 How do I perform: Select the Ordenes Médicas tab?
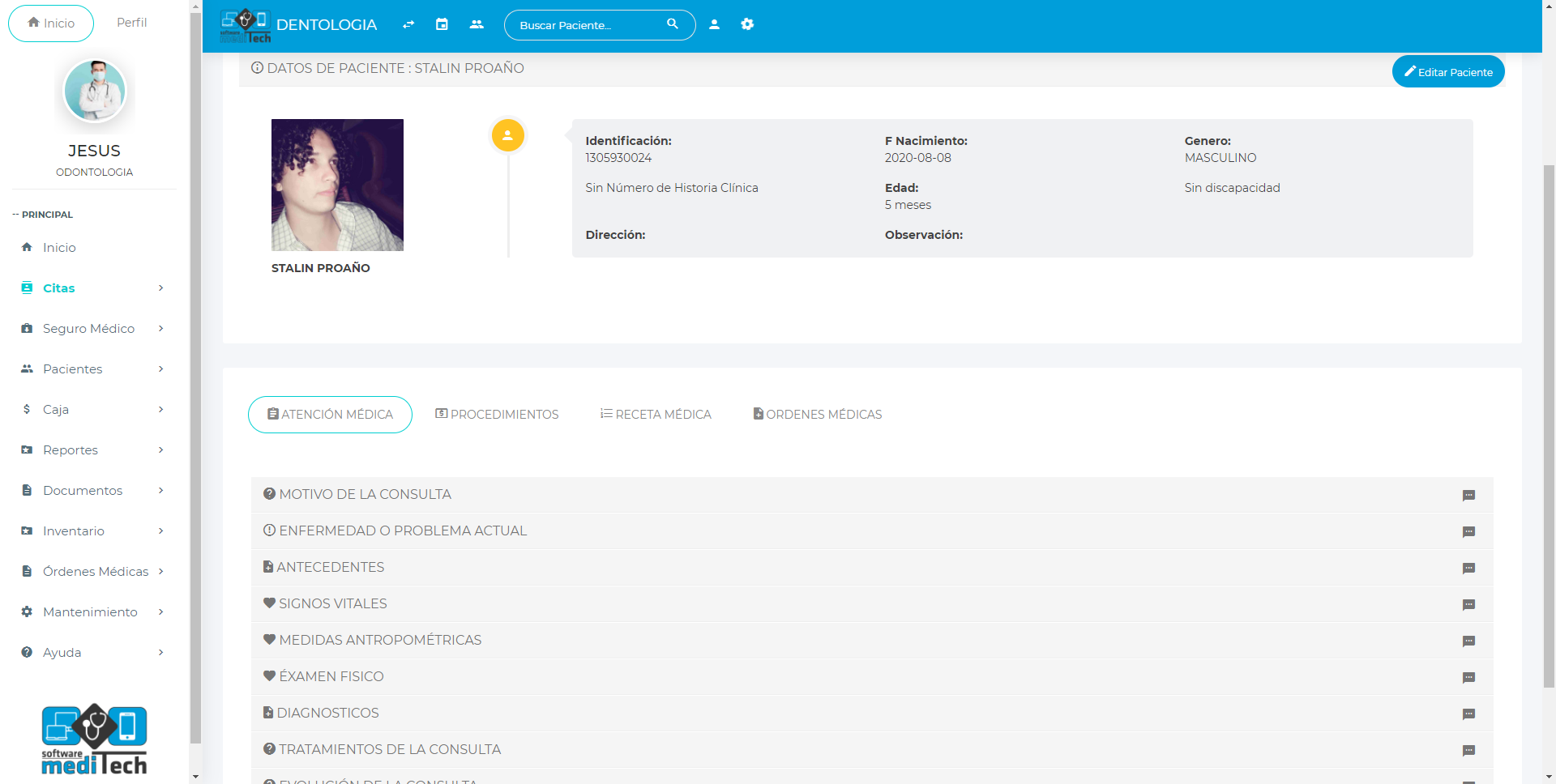tap(818, 414)
